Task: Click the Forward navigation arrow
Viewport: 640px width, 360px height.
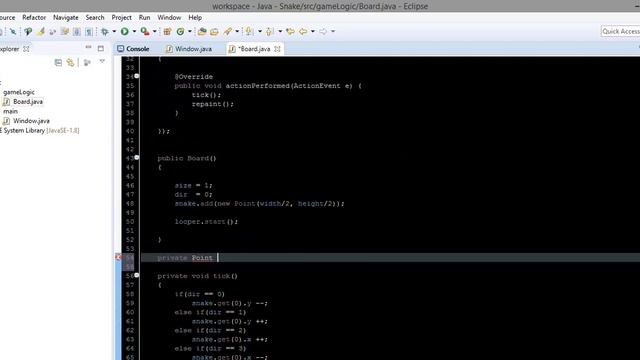Action: 323,31
